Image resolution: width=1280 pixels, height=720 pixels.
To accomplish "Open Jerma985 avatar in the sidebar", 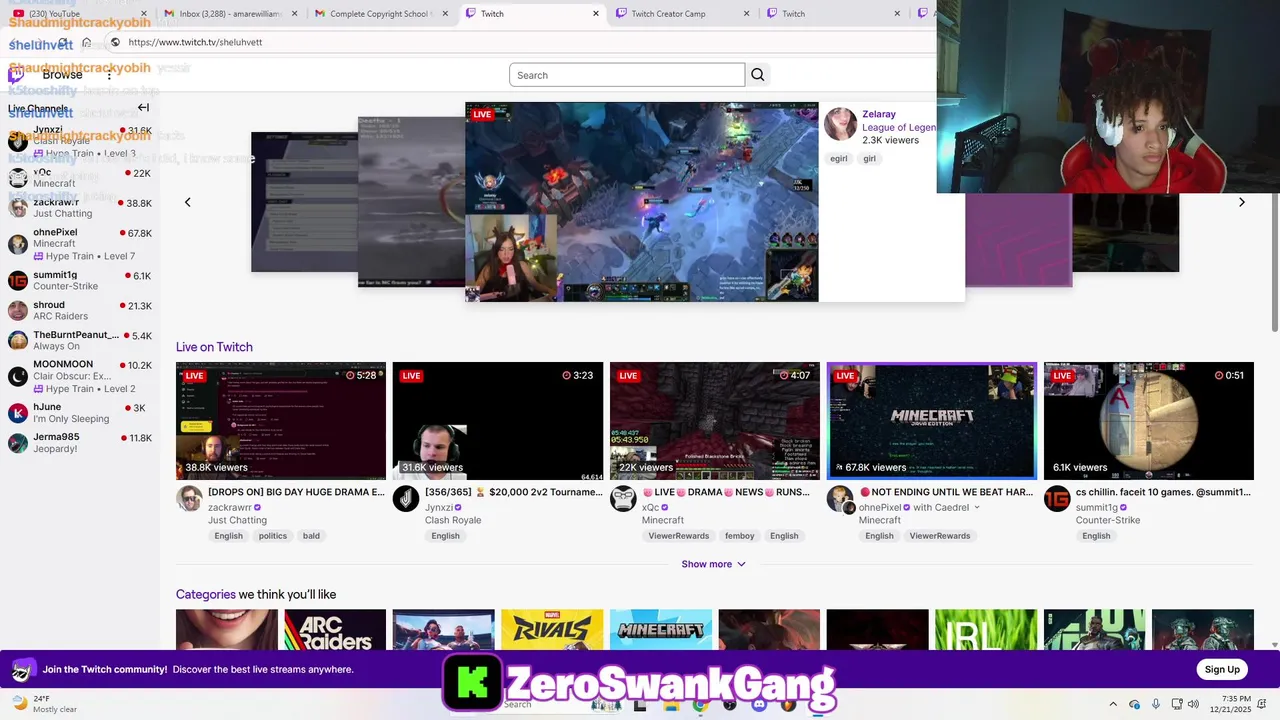I will click(x=18, y=443).
